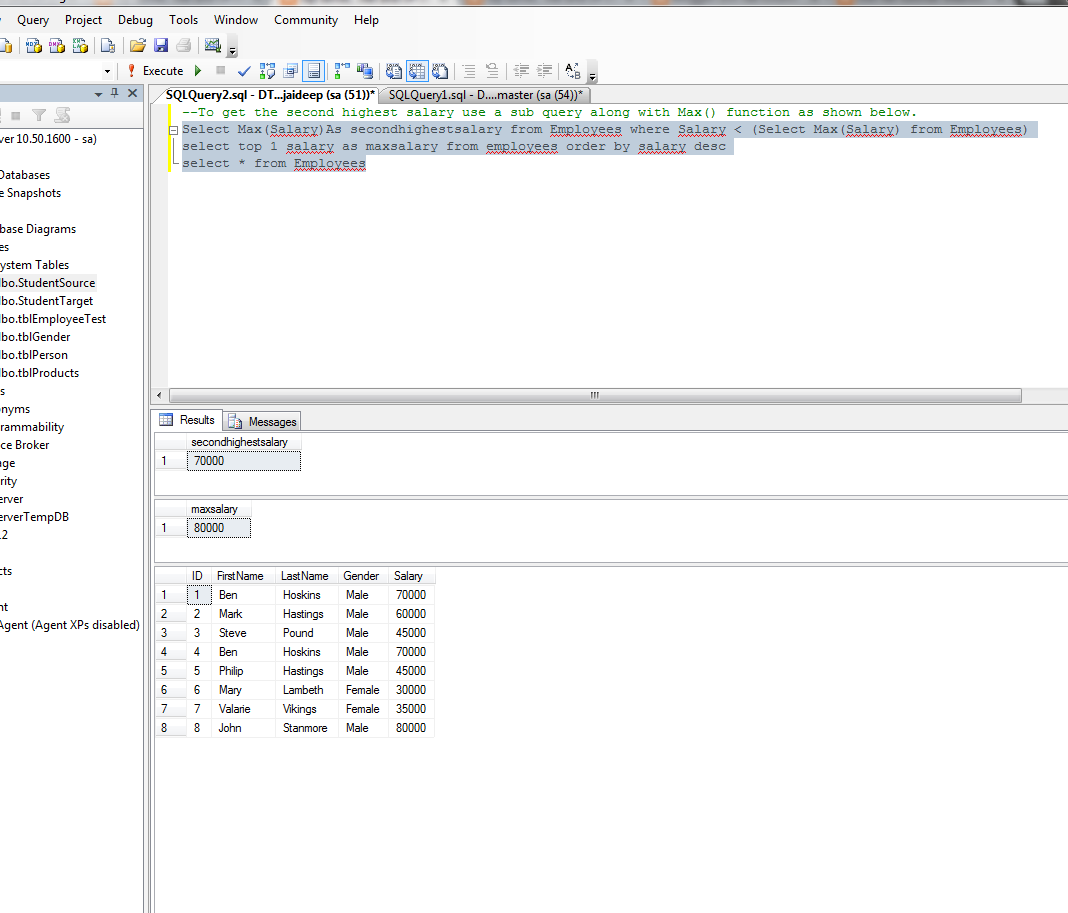Click the Open File folder icon
Image resolution: width=1068 pixels, height=913 pixels.
click(x=138, y=46)
